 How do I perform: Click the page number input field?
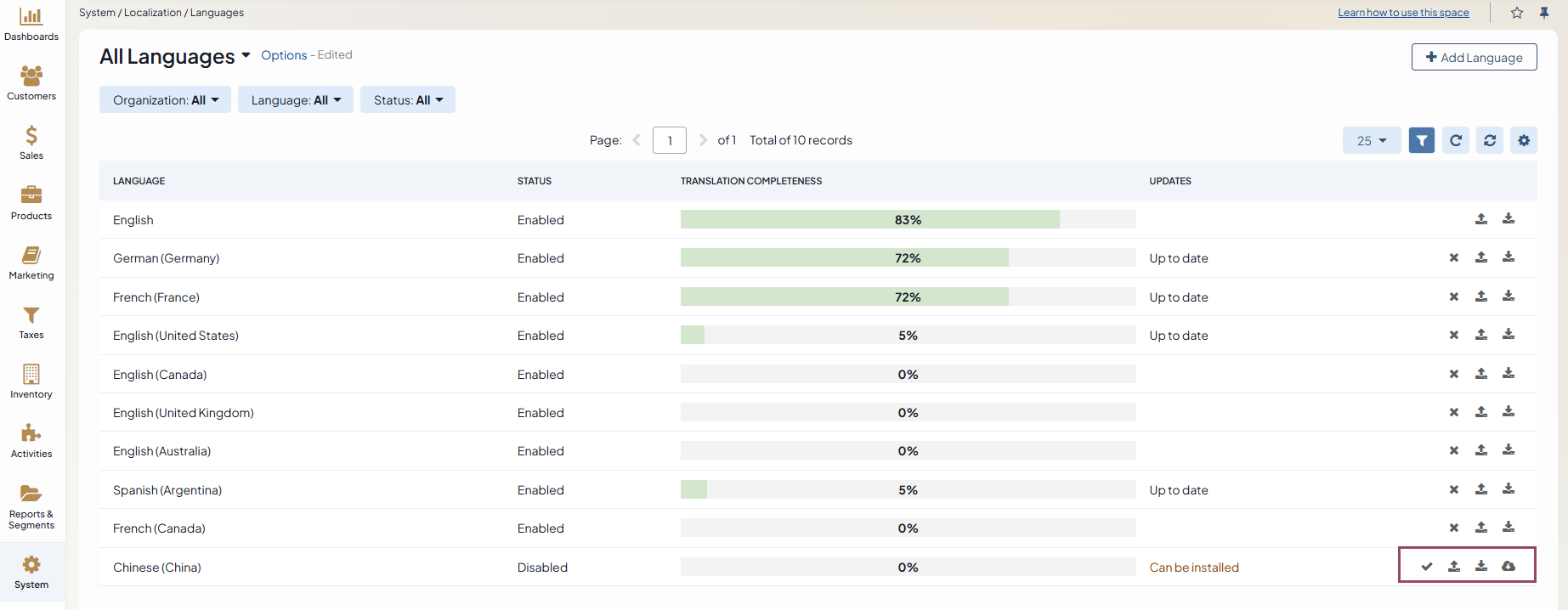coord(670,140)
